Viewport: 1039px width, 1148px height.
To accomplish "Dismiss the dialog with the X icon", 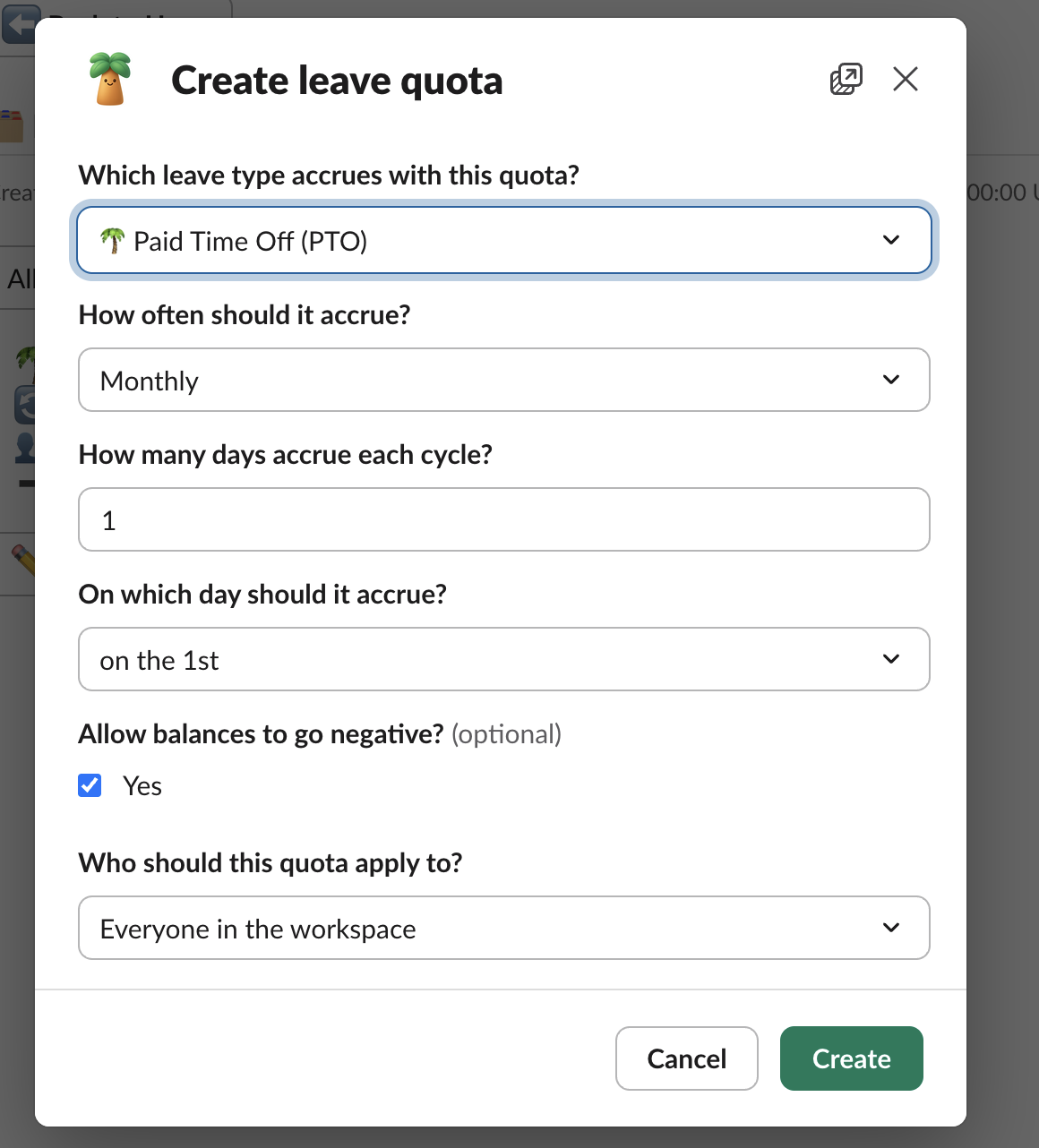I will (906, 79).
